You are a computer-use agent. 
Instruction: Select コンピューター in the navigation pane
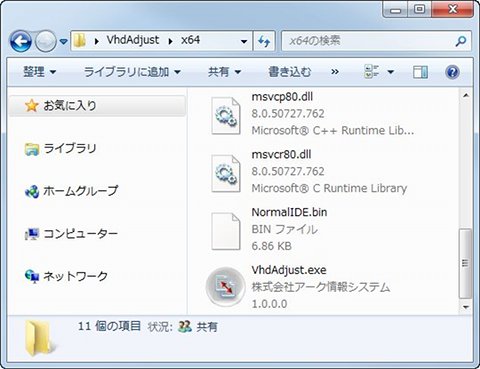pyautogui.click(x=71, y=234)
